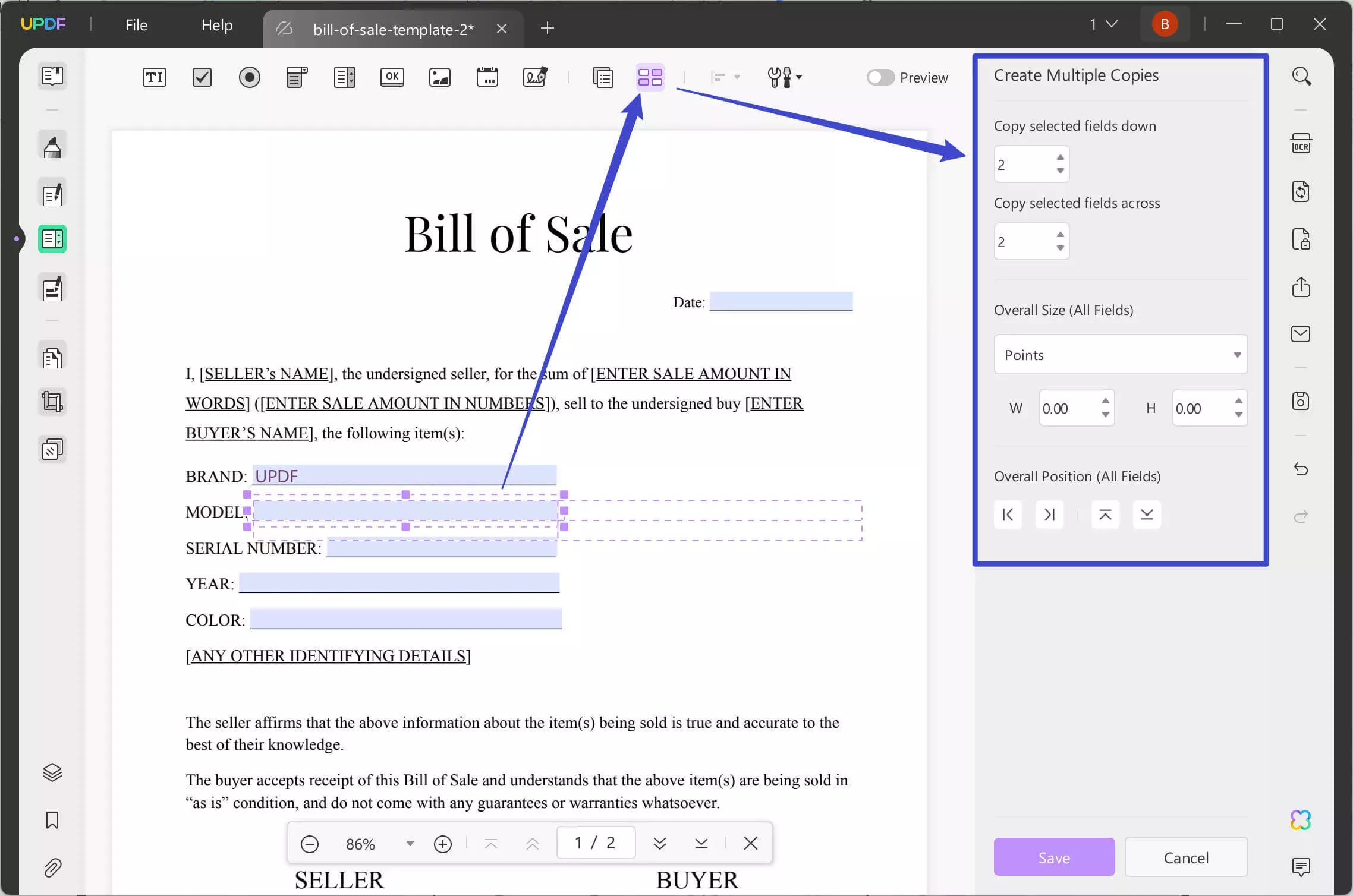Viewport: 1353px width, 896px height.
Task: Click the File menu
Action: (x=137, y=25)
